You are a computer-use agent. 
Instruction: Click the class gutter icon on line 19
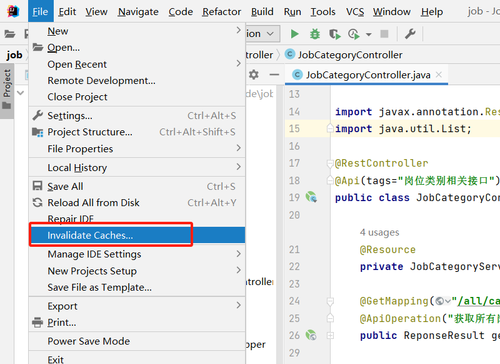click(311, 197)
